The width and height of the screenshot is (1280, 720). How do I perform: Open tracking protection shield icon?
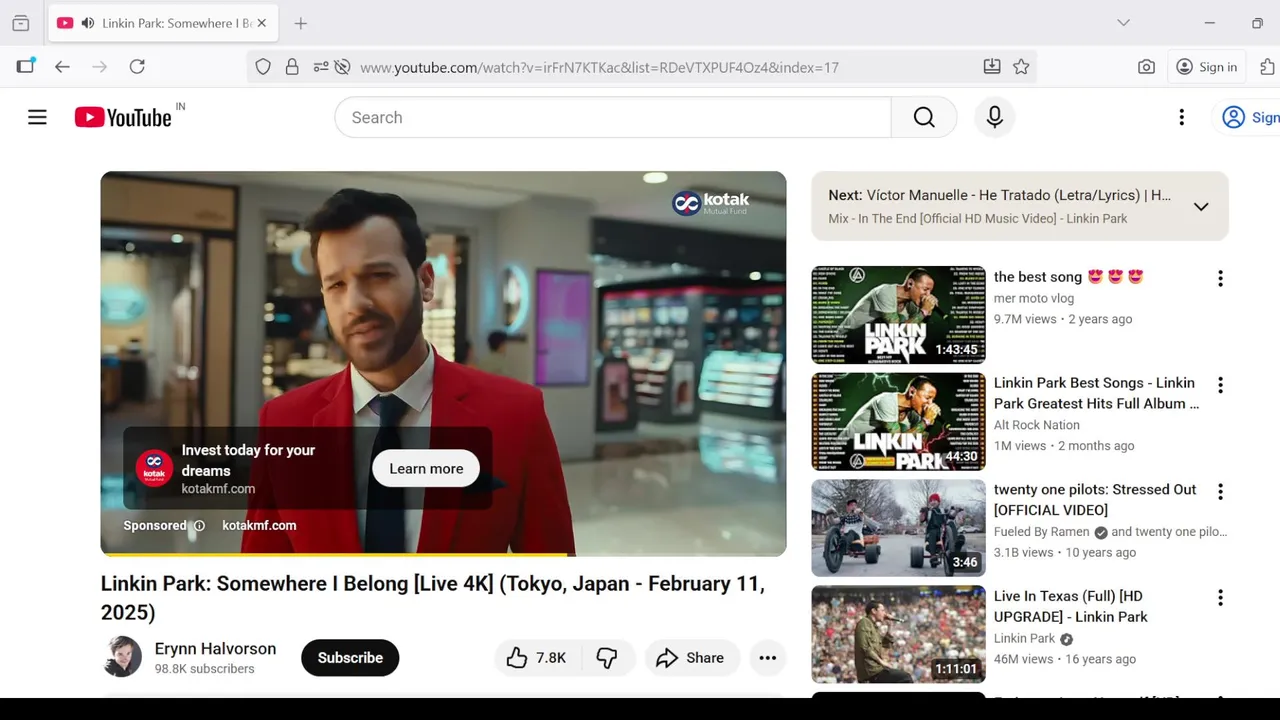263,67
